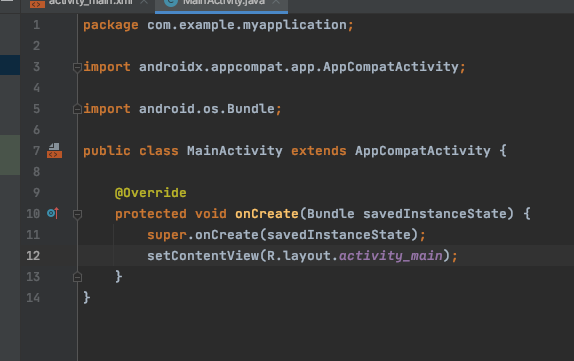Click line number 7 in the gutter
The image size is (574, 361).
click(36, 150)
